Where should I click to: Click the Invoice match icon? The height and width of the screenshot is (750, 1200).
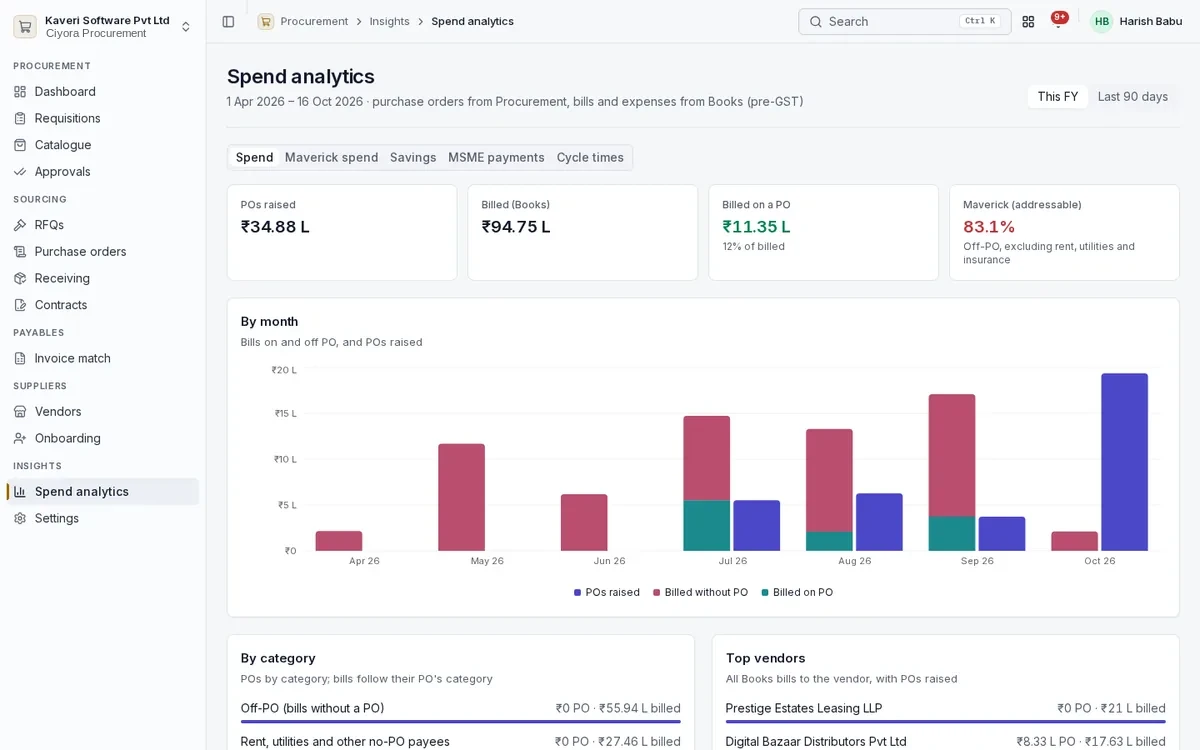[20, 358]
